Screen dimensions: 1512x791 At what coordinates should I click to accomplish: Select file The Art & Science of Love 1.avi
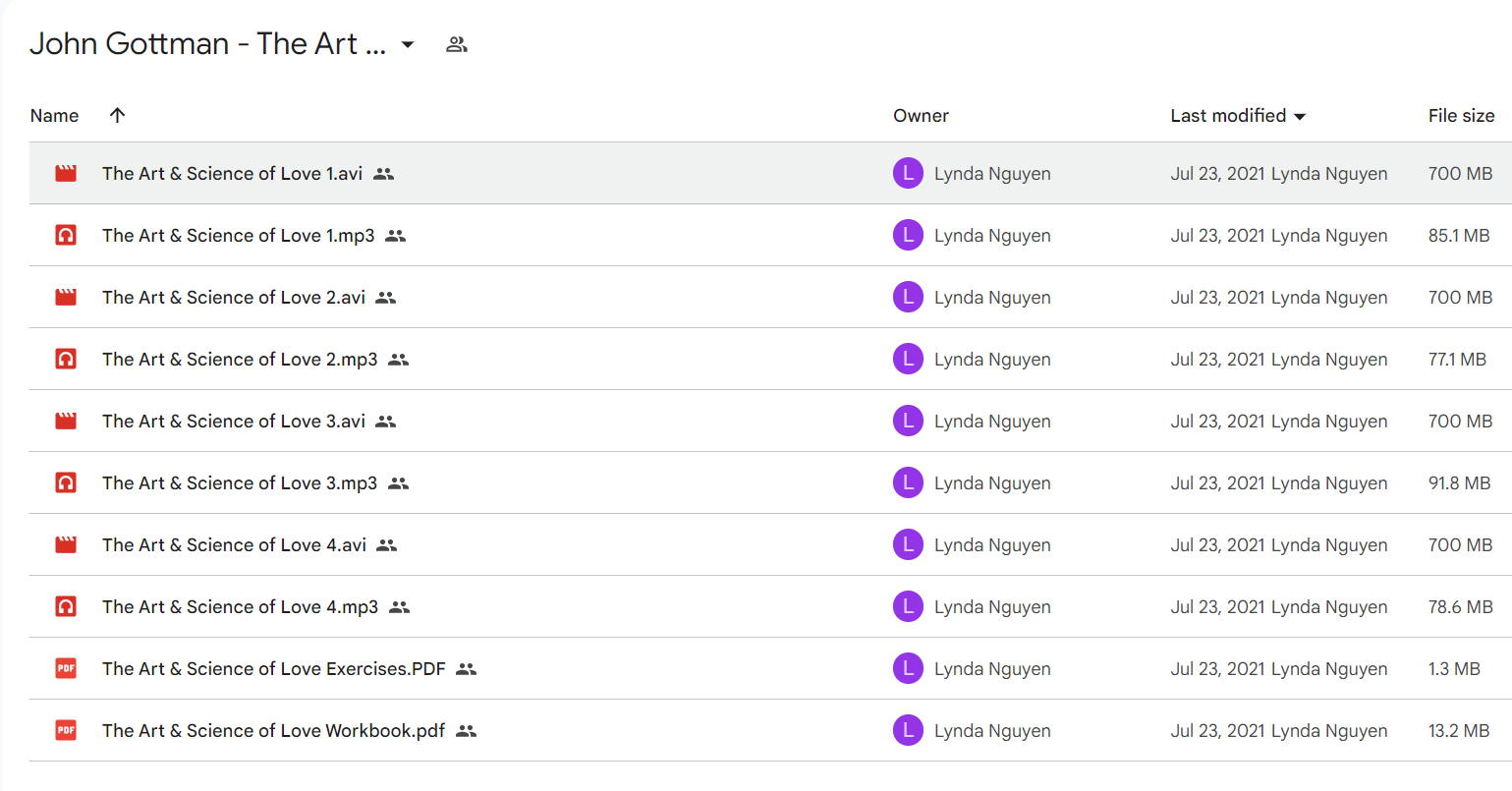click(x=232, y=174)
